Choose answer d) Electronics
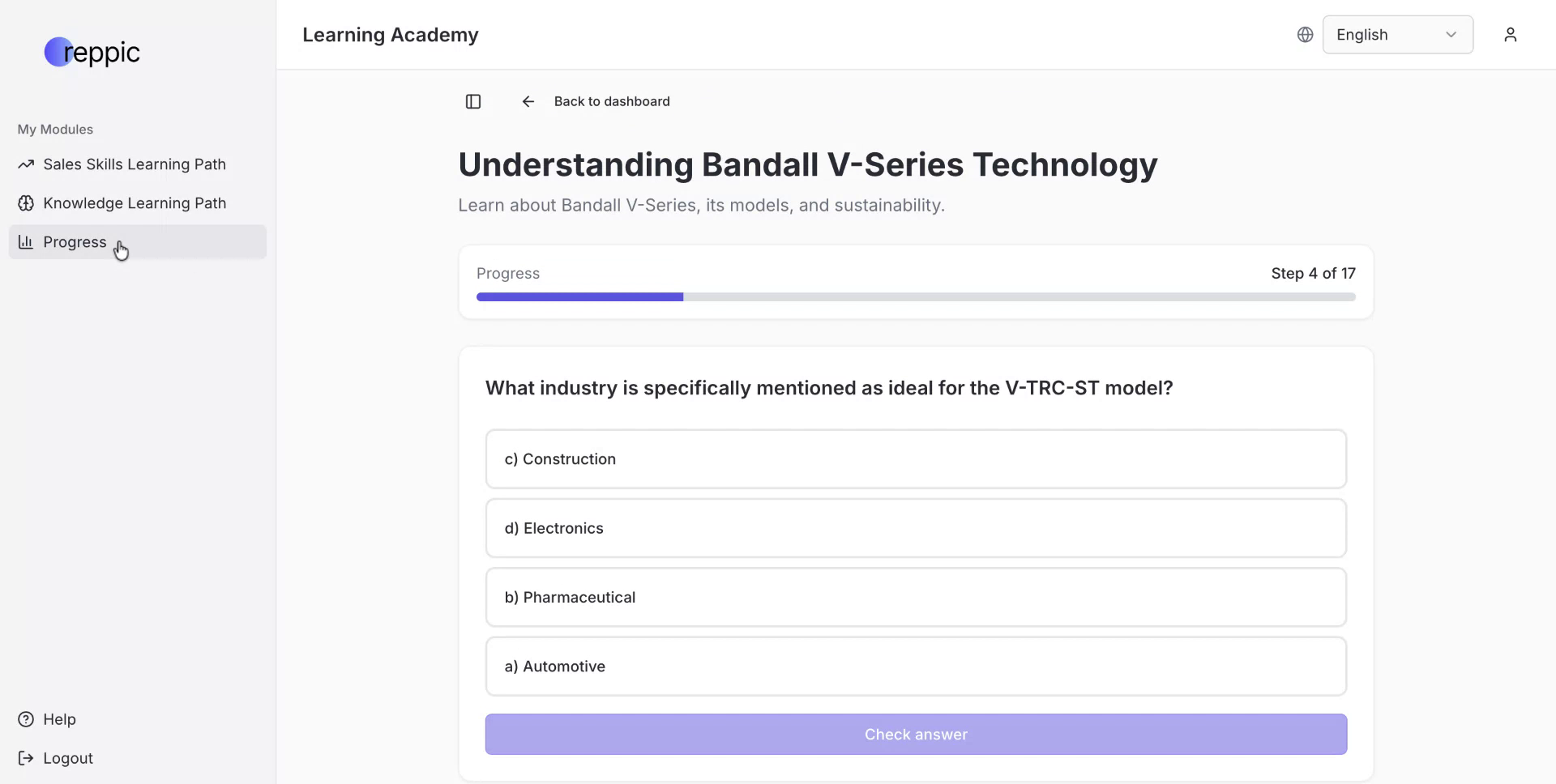Viewport: 1556px width, 784px height. point(916,528)
